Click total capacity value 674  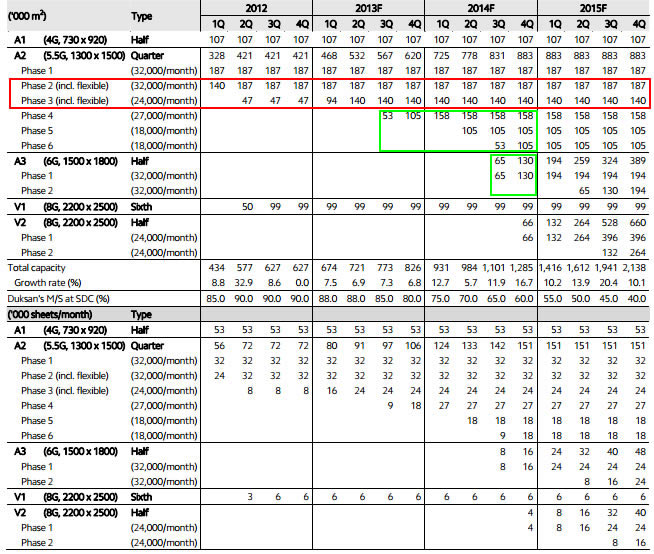(x=329, y=268)
